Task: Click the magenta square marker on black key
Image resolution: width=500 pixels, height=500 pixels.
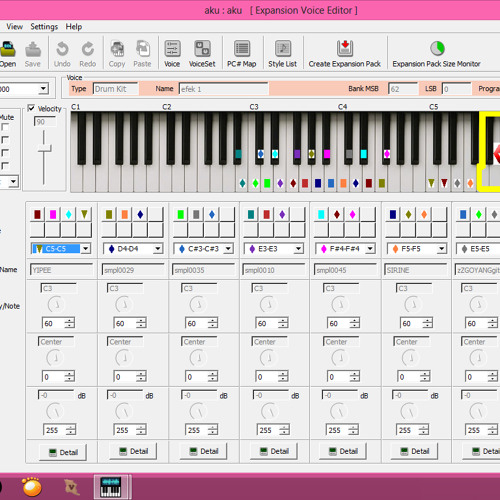Action: pyautogui.click(x=327, y=154)
